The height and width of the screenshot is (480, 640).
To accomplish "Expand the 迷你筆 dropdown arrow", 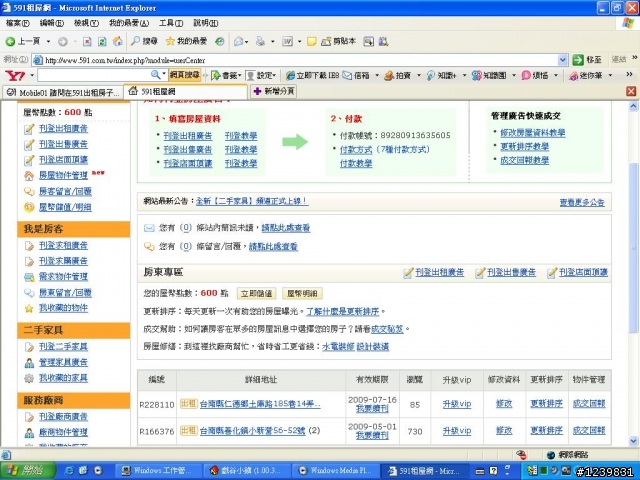I will (610, 76).
